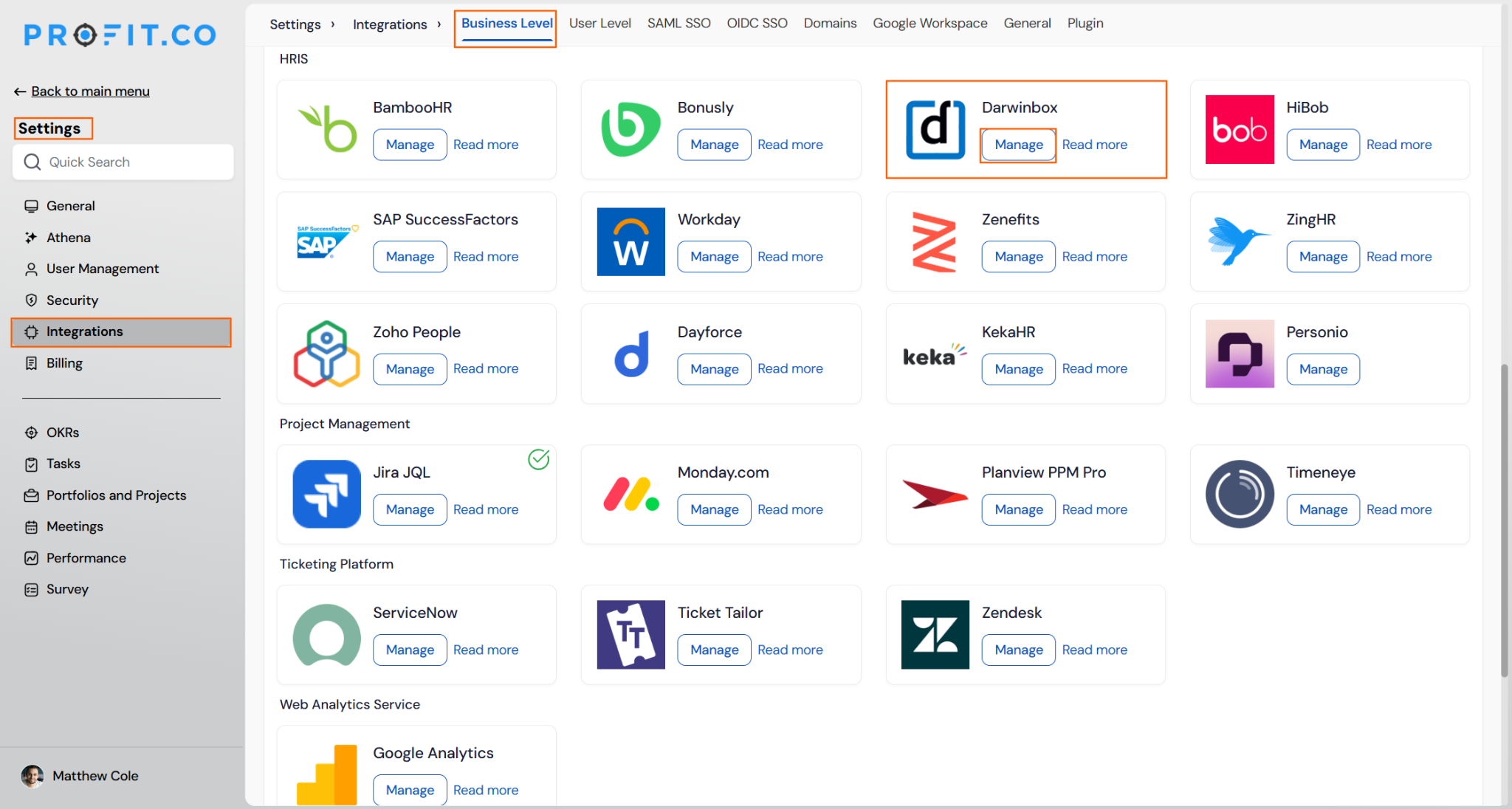Click the Zenefits logo icon
Viewport: 1512px width, 809px height.
[935, 241]
